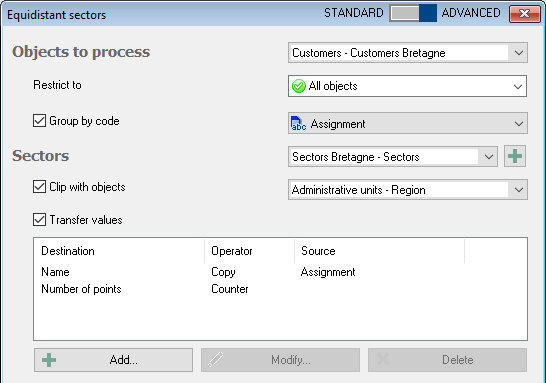The image size is (546, 383).
Task: Click the Add... button
Action: pyautogui.click(x=113, y=360)
